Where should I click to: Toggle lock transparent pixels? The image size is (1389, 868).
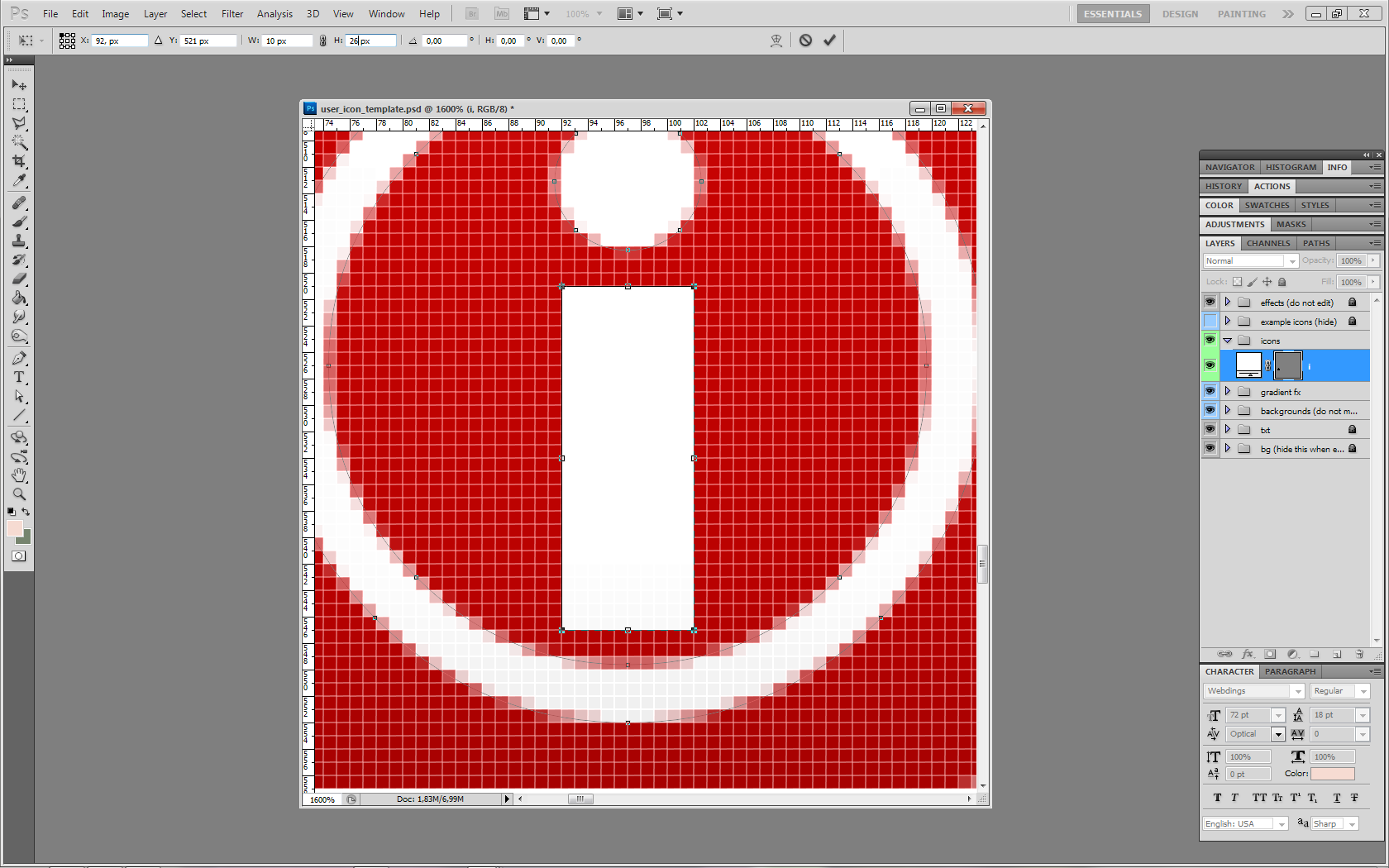pyautogui.click(x=1238, y=282)
